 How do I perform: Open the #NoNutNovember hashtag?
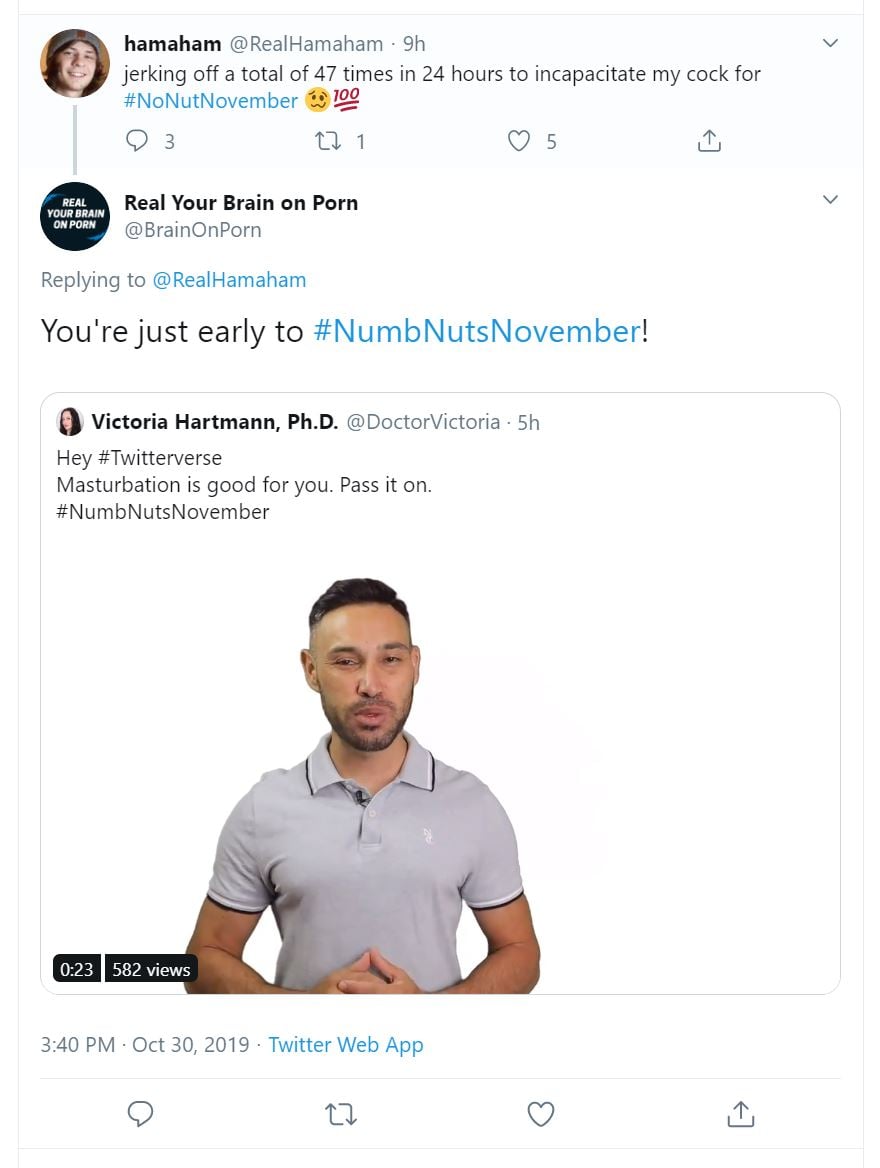(x=211, y=101)
